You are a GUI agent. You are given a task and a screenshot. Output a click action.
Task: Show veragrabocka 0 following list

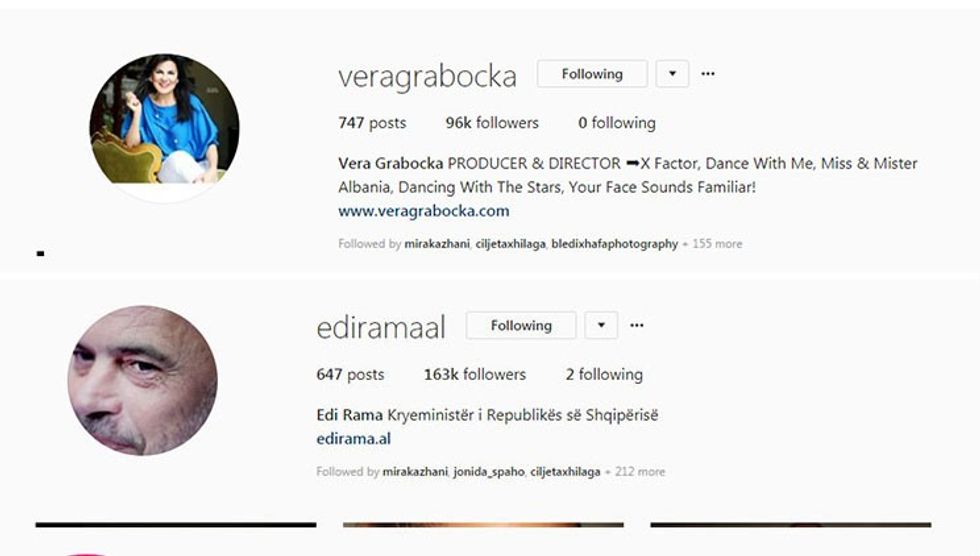617,123
